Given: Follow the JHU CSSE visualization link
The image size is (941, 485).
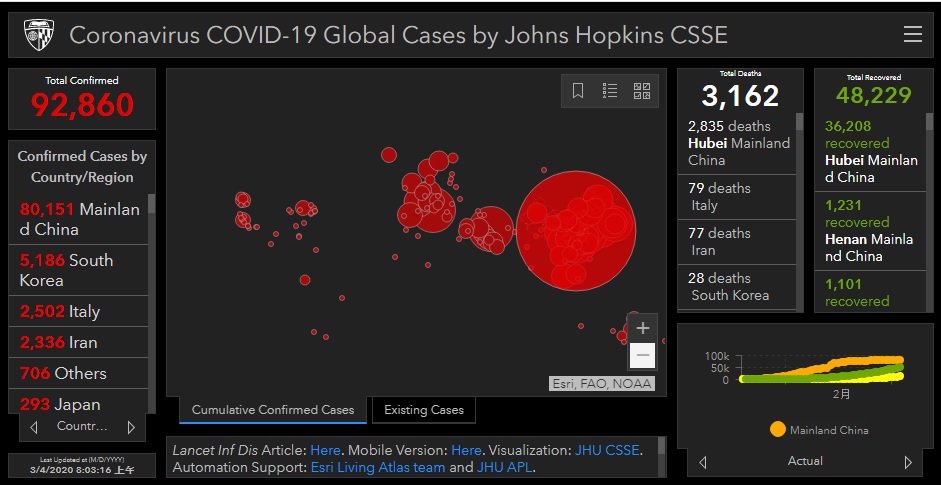Looking at the screenshot, I should coord(607,450).
